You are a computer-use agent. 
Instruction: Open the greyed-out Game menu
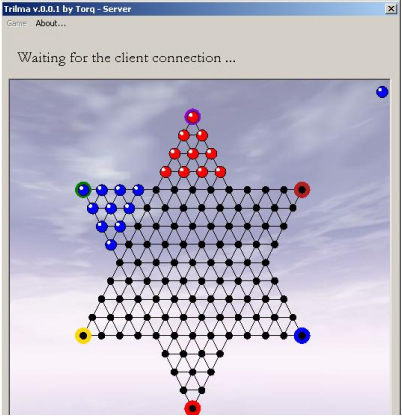pyautogui.click(x=16, y=23)
